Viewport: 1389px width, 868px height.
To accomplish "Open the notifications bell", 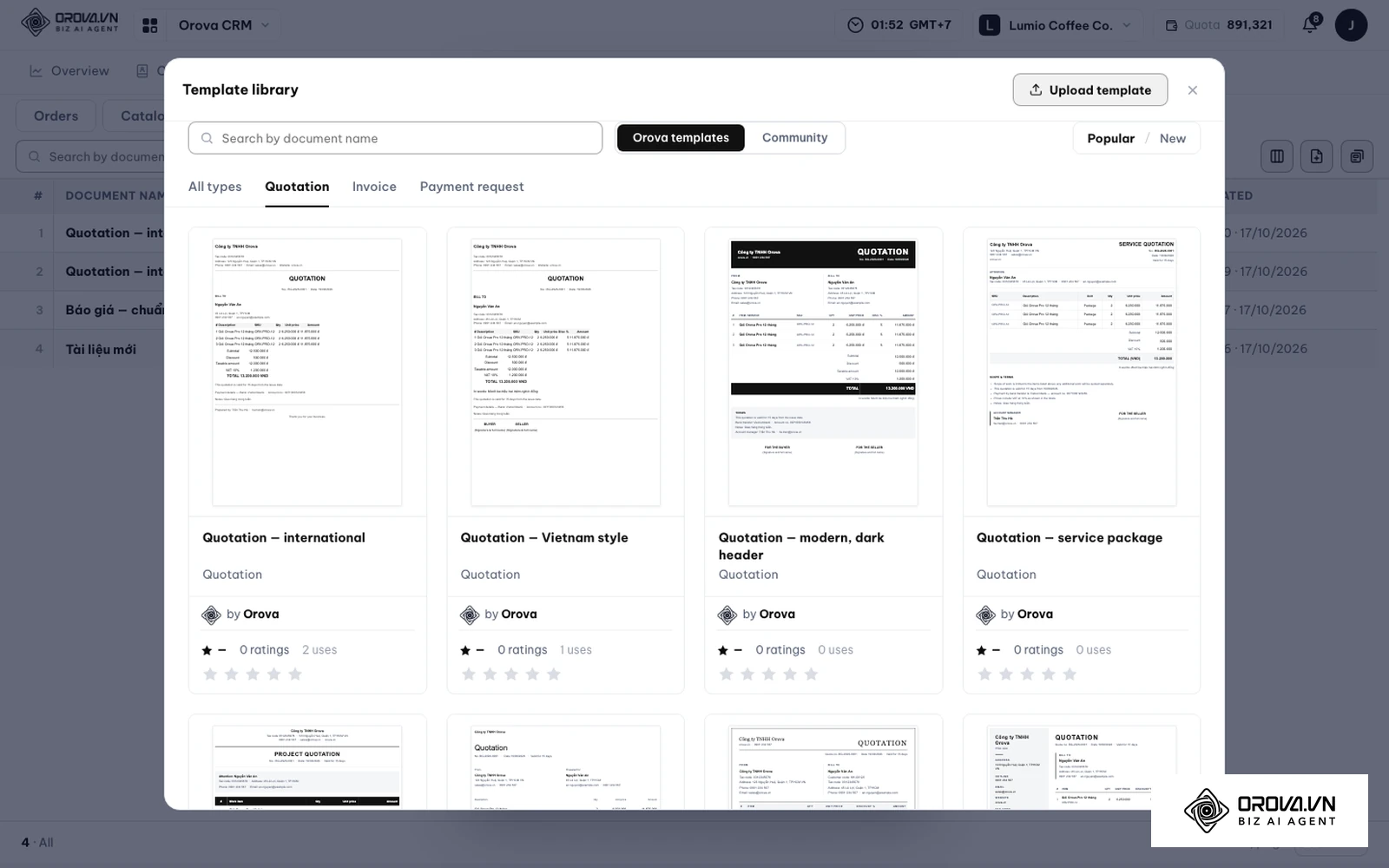I will click(x=1310, y=24).
